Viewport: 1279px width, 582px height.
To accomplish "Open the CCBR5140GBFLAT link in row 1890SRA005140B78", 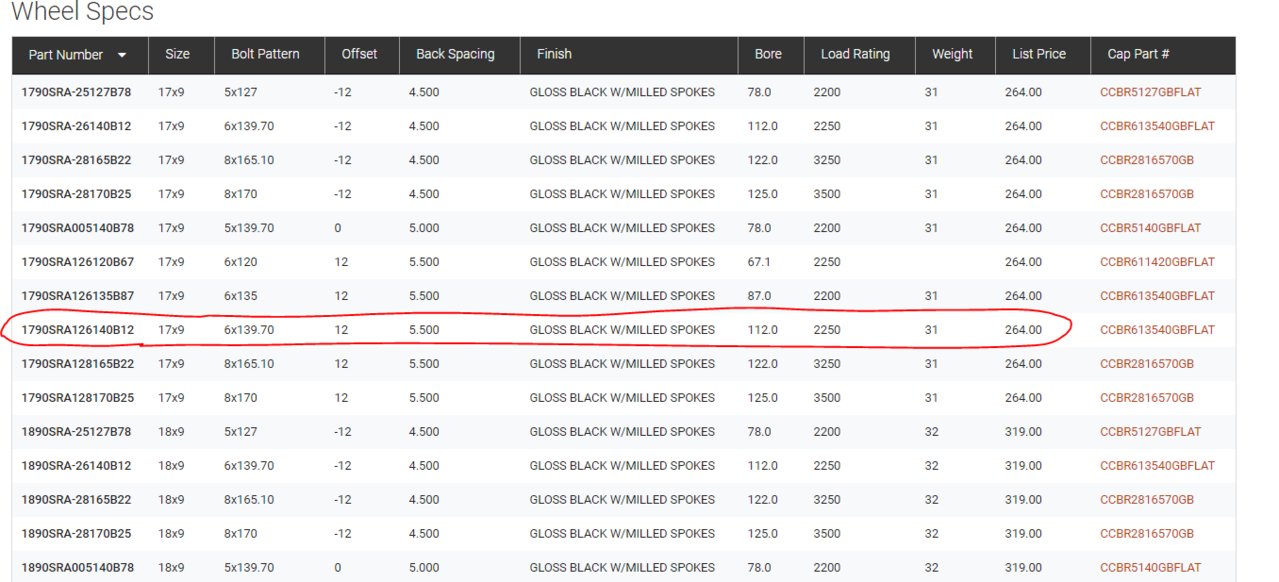I will tap(1150, 568).
